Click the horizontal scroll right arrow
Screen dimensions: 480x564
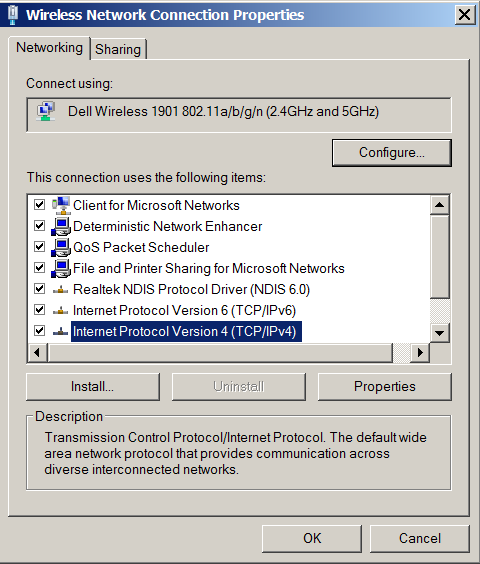tap(420, 352)
